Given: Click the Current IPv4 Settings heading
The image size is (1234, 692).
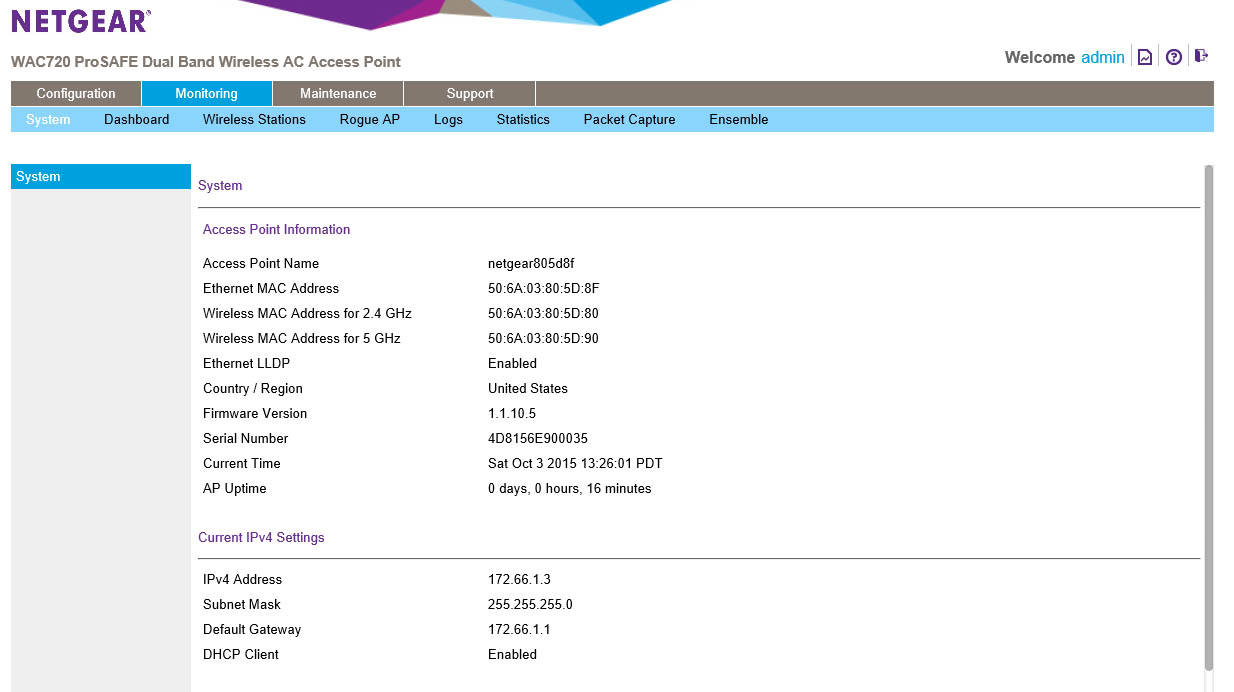Looking at the screenshot, I should [x=261, y=537].
